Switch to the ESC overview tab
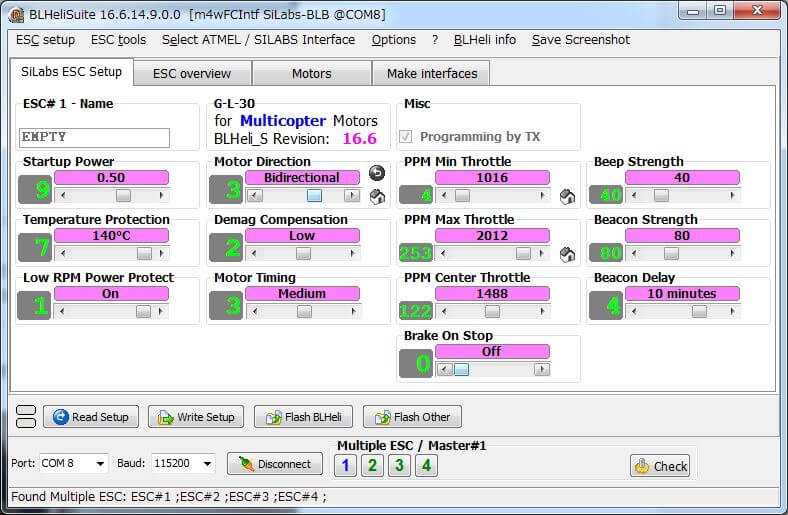The width and height of the screenshot is (788, 515). pos(192,73)
